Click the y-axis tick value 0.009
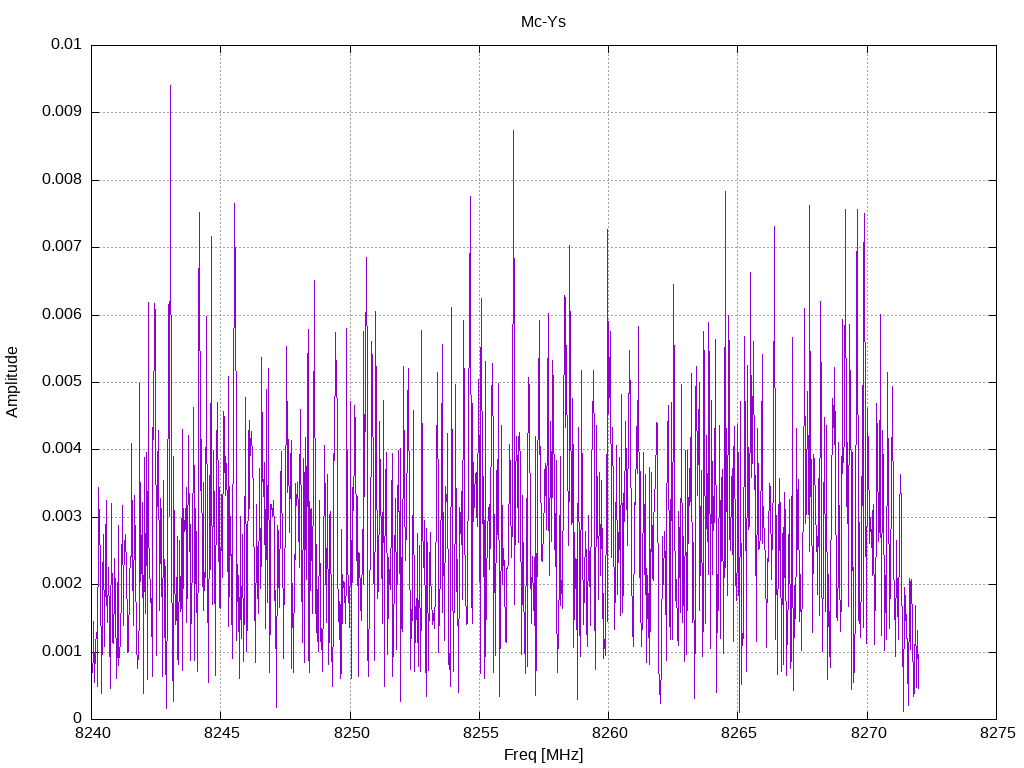Viewport: 1024px width, 768px height. click(x=62, y=112)
